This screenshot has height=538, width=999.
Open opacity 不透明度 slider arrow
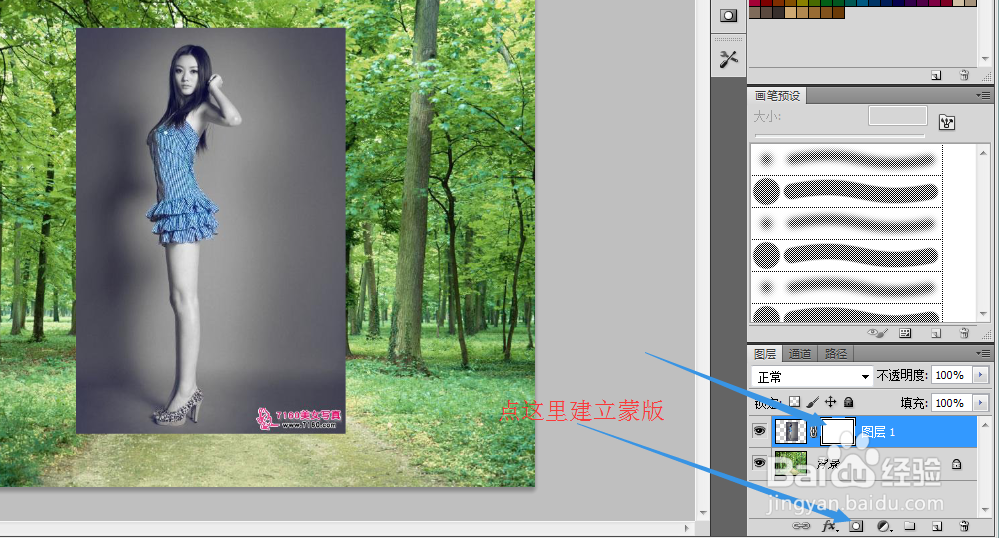click(981, 375)
